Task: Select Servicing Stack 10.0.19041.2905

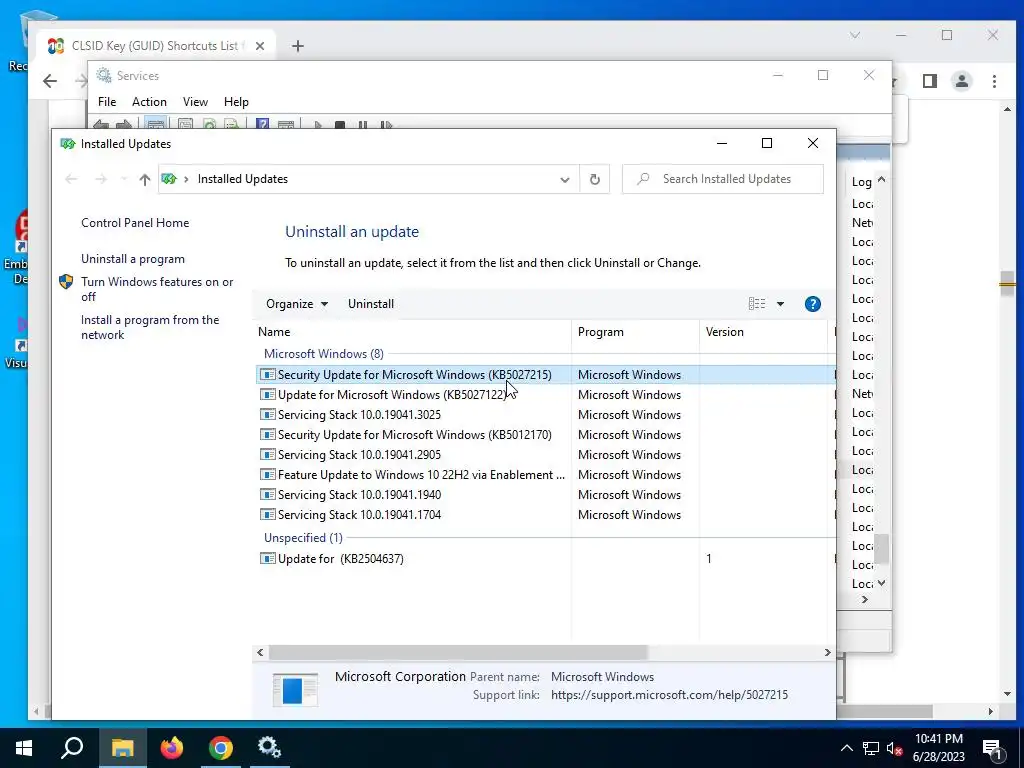Action: point(545,455)
